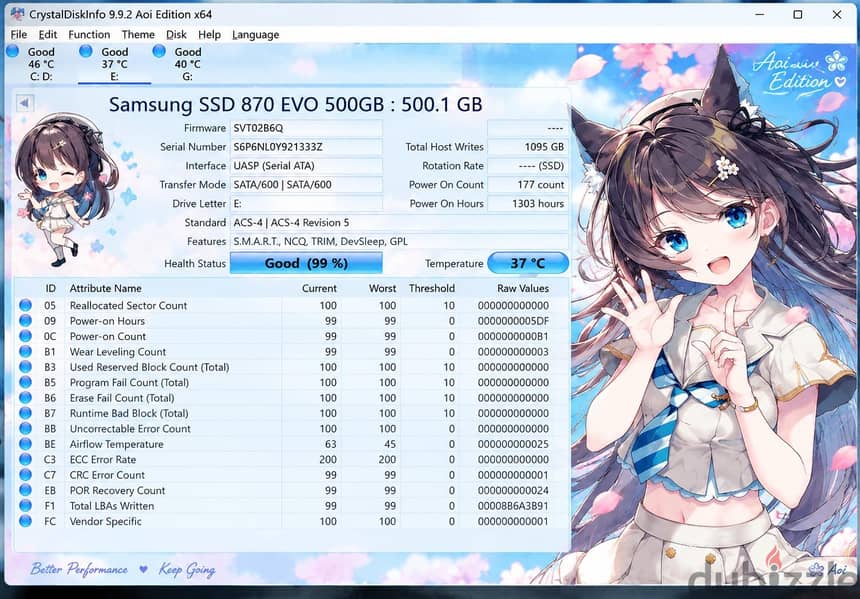
Task: Click the Good status orb above E:
Action: tap(86, 51)
